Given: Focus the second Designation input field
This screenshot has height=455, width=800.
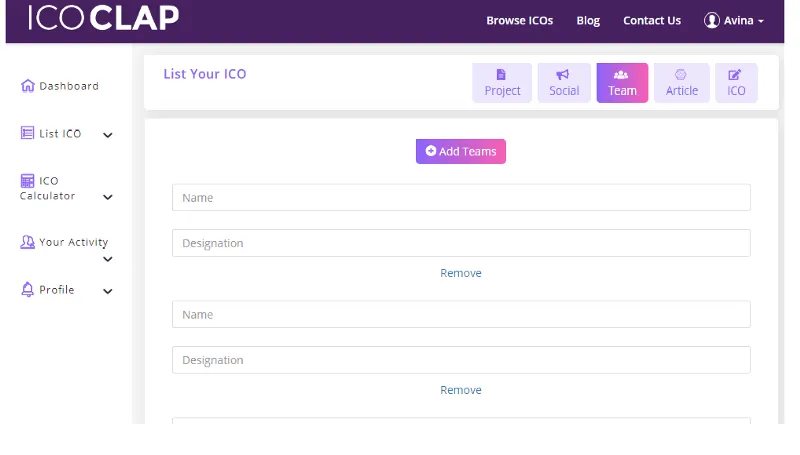Looking at the screenshot, I should [x=461, y=360].
